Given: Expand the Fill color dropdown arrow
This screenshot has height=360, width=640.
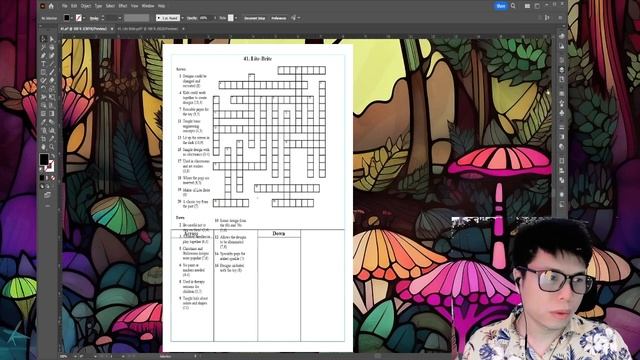Looking at the screenshot, I should (x=72, y=18).
